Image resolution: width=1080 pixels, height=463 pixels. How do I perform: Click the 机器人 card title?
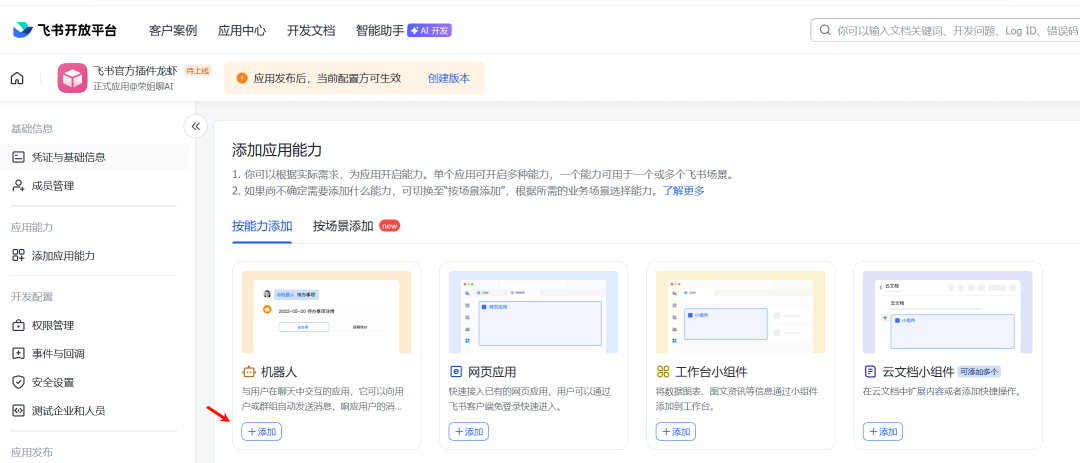click(279, 372)
